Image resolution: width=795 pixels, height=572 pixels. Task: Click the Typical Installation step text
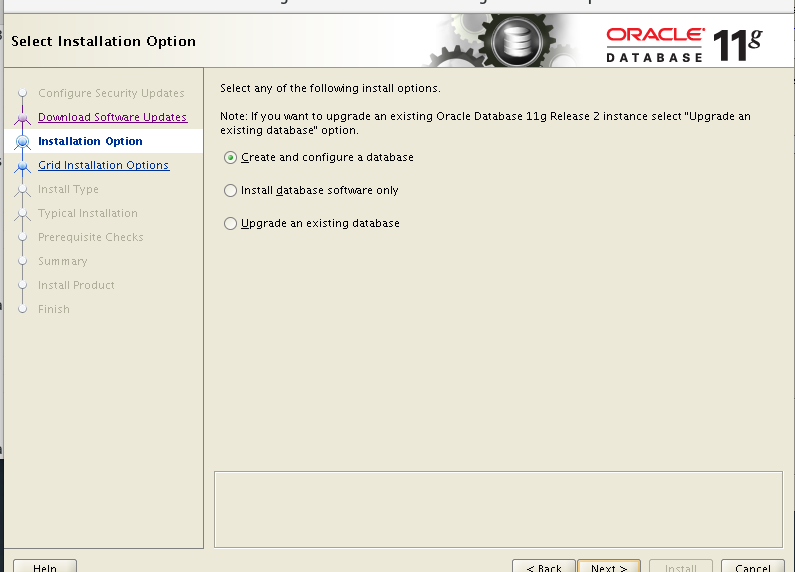click(x=88, y=213)
